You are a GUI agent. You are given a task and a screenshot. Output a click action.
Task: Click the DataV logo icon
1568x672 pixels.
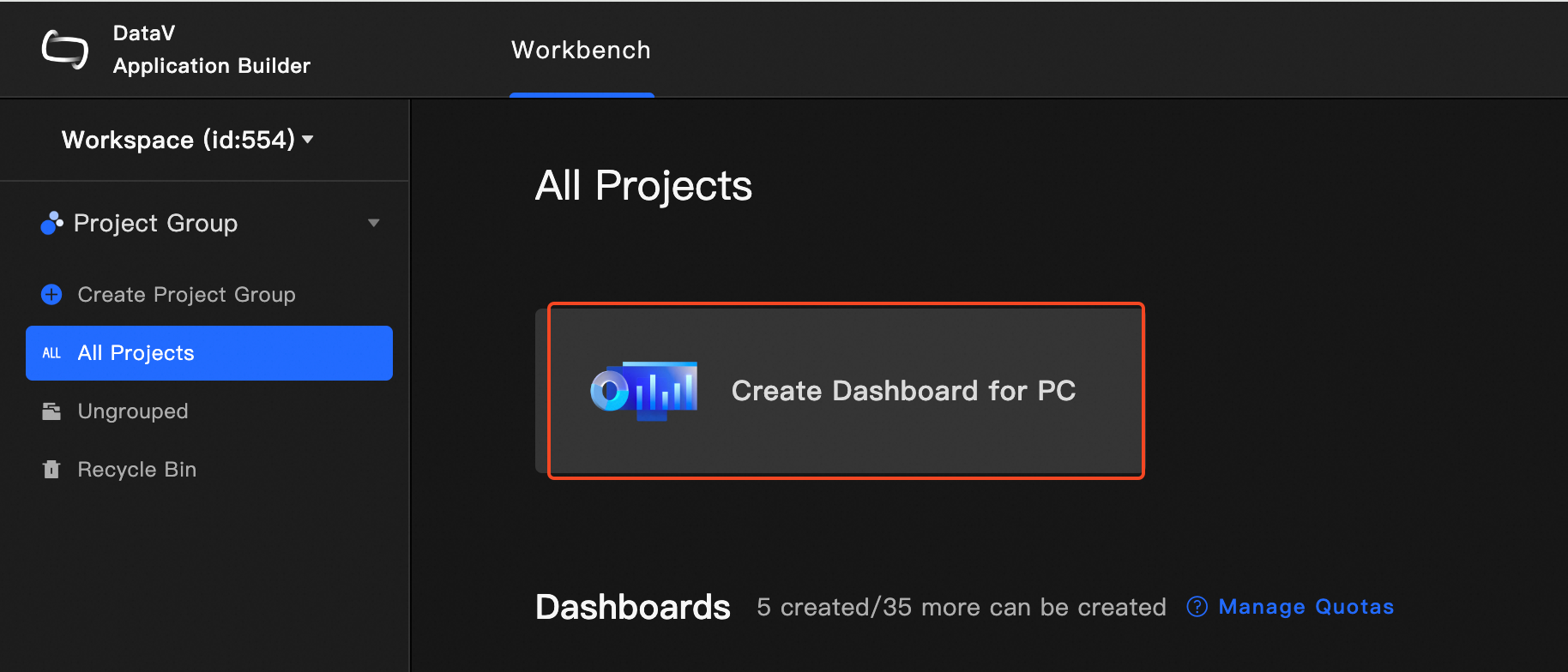pyautogui.click(x=65, y=50)
